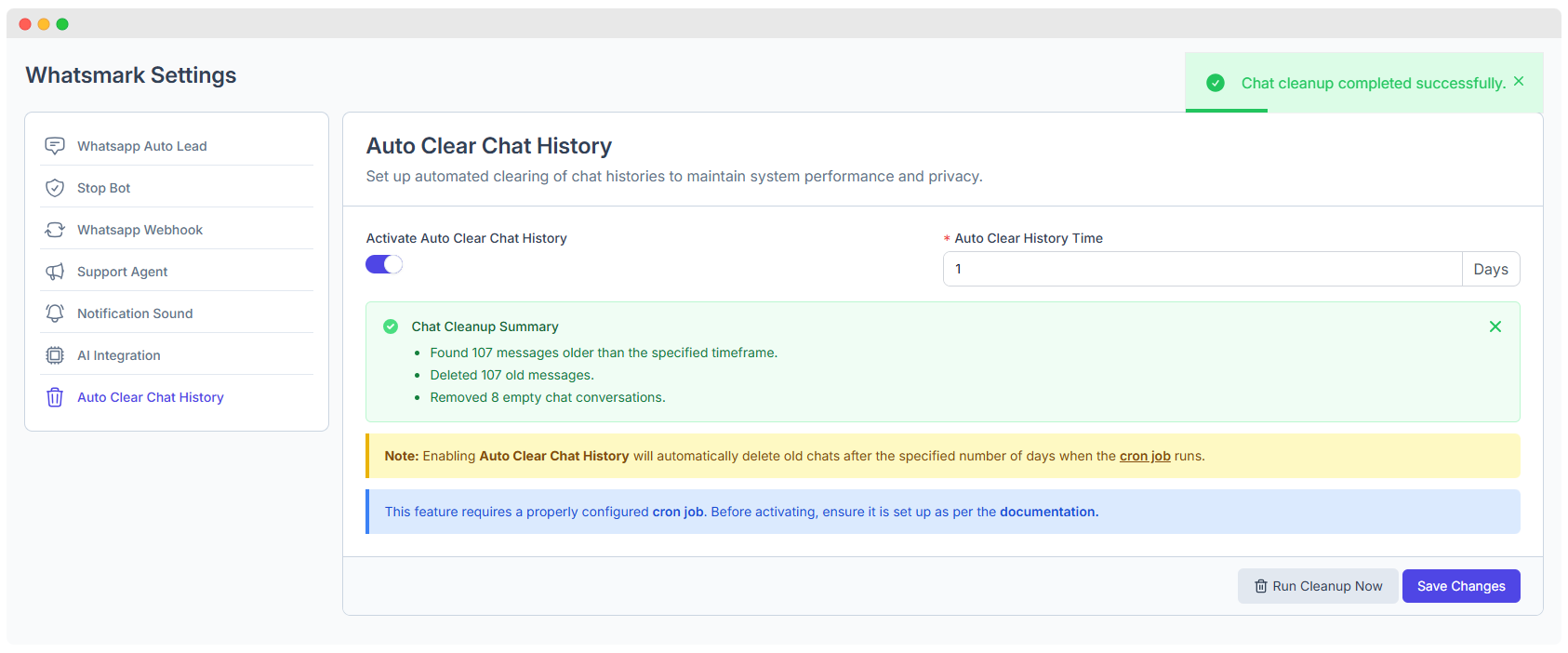Click Save Changes button

(1461, 586)
